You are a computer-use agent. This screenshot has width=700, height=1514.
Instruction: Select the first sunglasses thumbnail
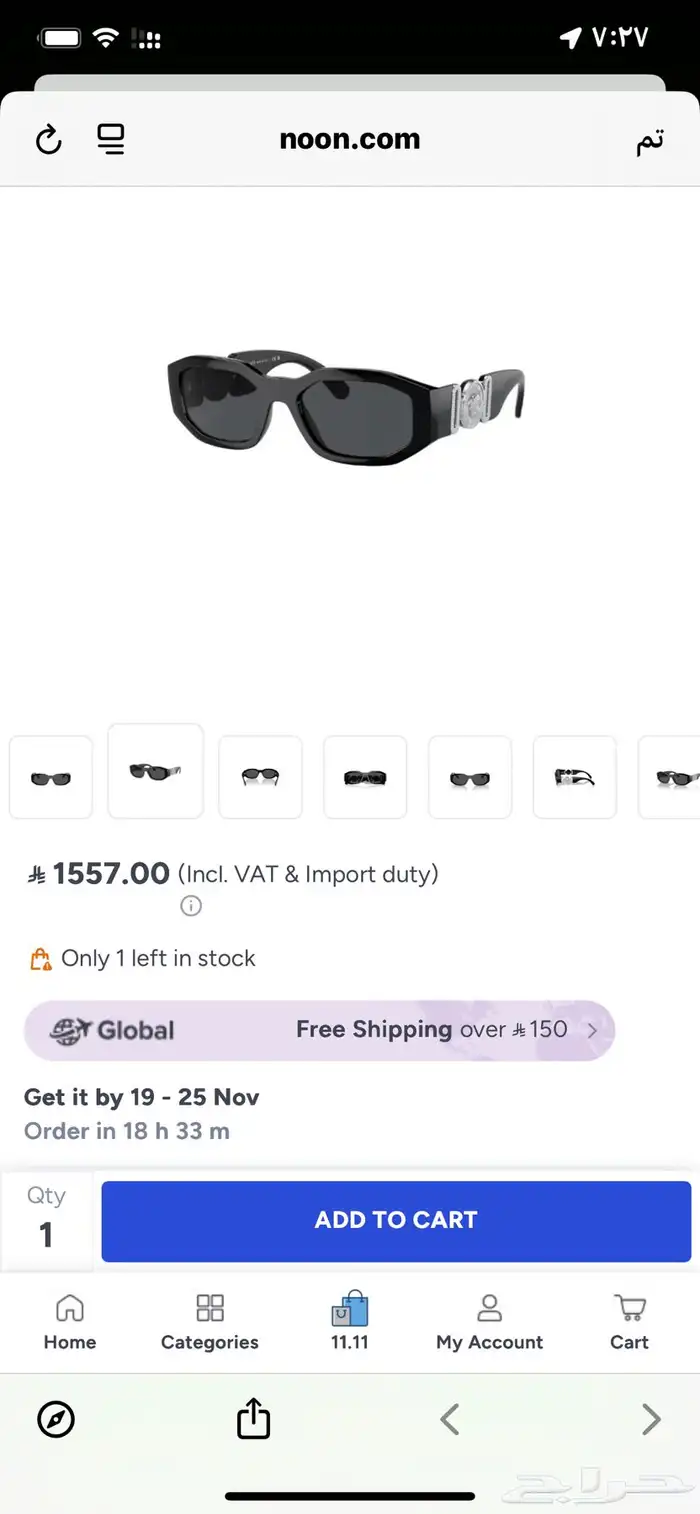[51, 777]
